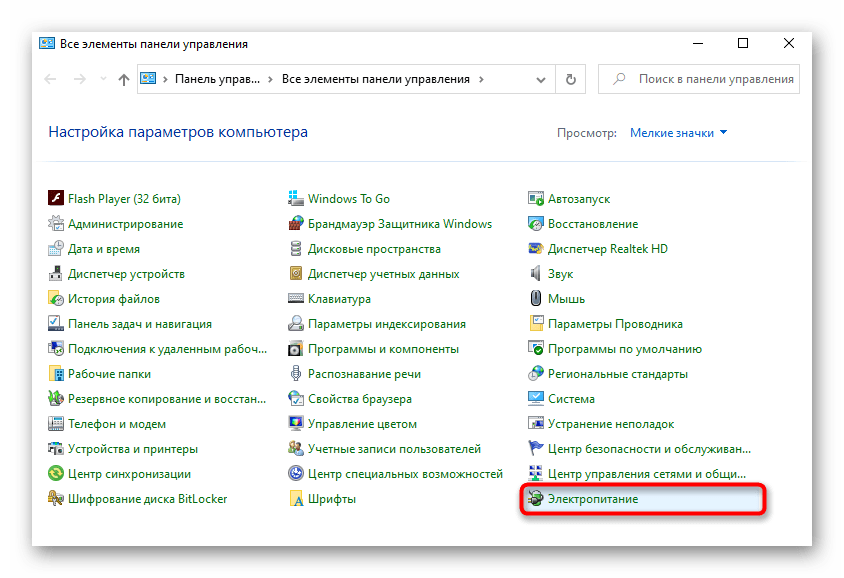Viewport: 844px width, 578px height.
Task: Click the Диспетчер устройств icon
Action: coord(57,274)
